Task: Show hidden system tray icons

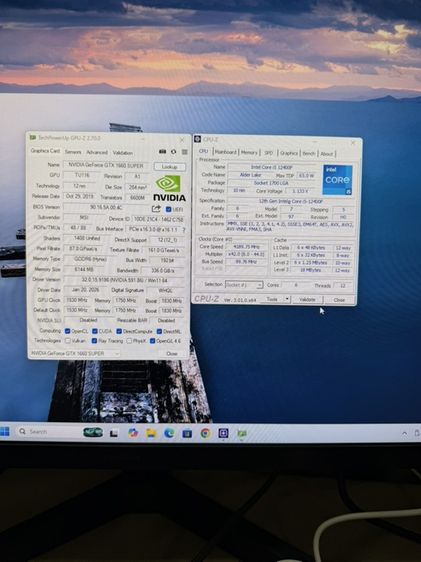Action: click(405, 434)
